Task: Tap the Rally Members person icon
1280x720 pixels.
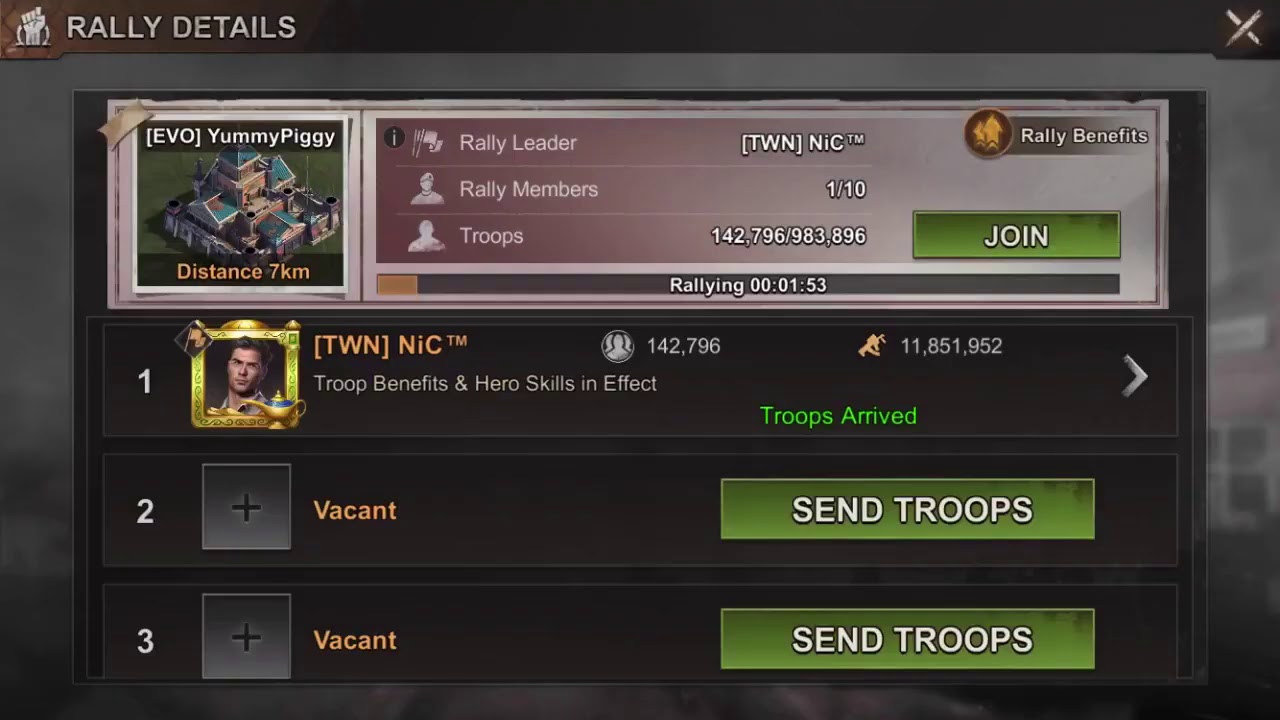Action: pos(428,189)
